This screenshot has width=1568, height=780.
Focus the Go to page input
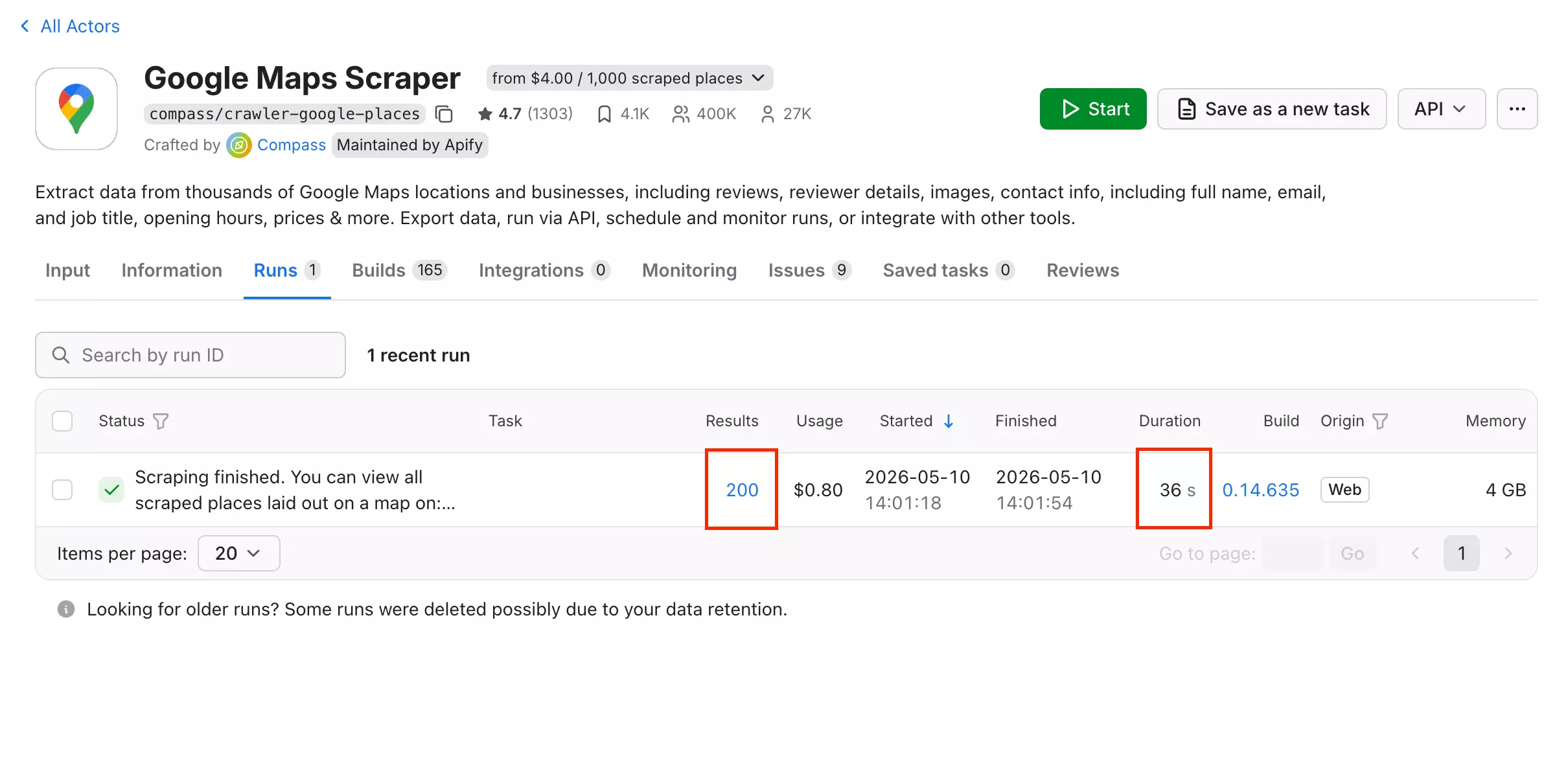[1293, 553]
